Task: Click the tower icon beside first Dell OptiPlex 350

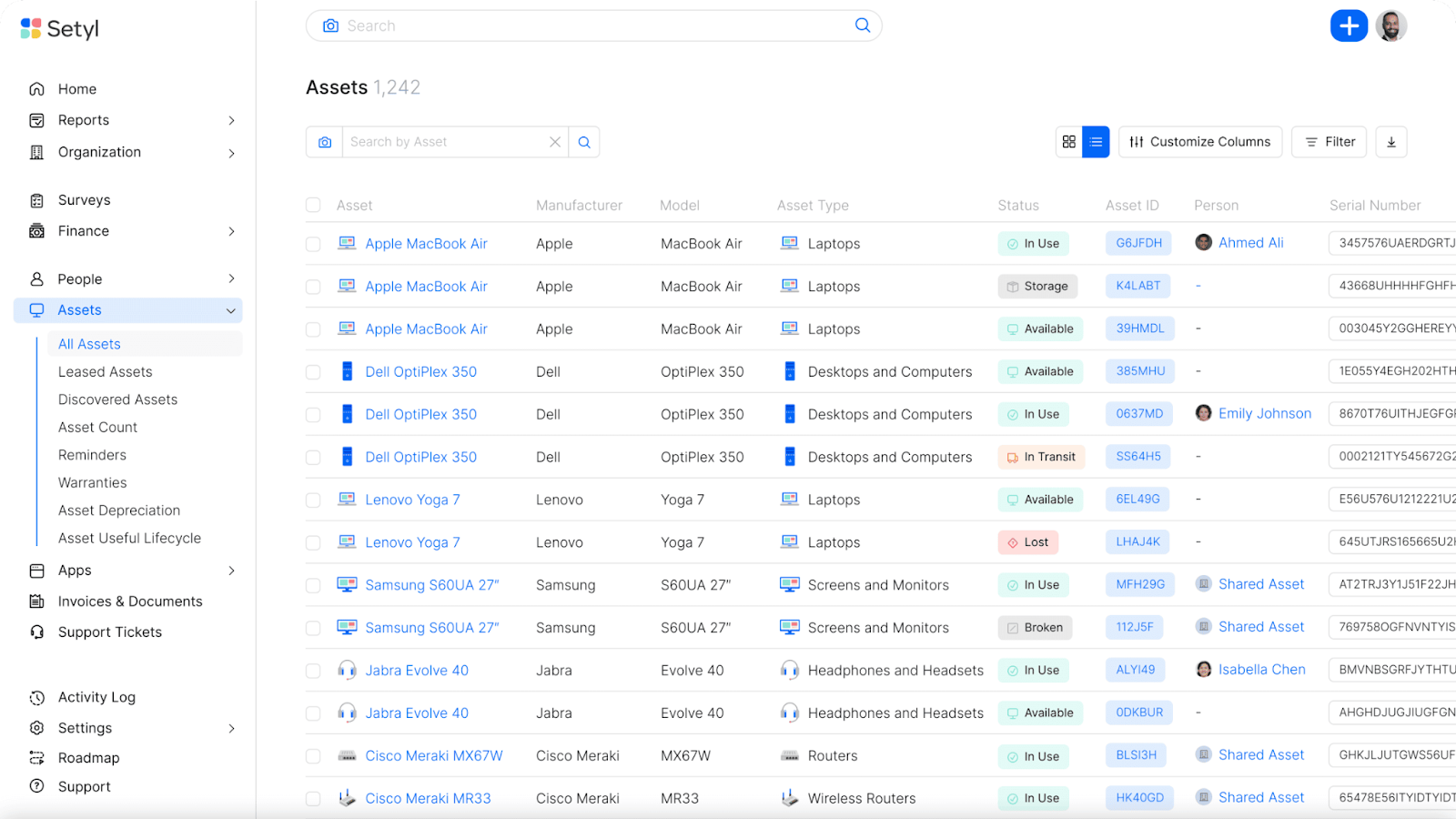Action: (x=347, y=371)
